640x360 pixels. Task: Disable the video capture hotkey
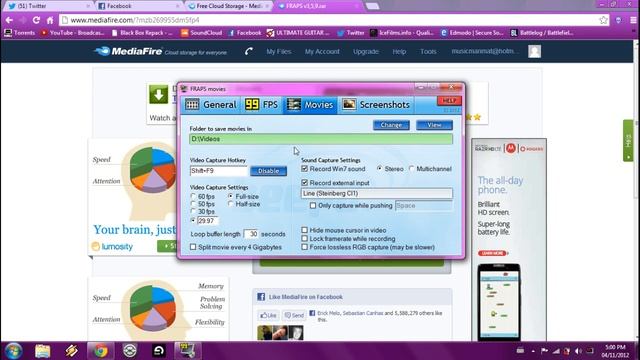(x=268, y=171)
